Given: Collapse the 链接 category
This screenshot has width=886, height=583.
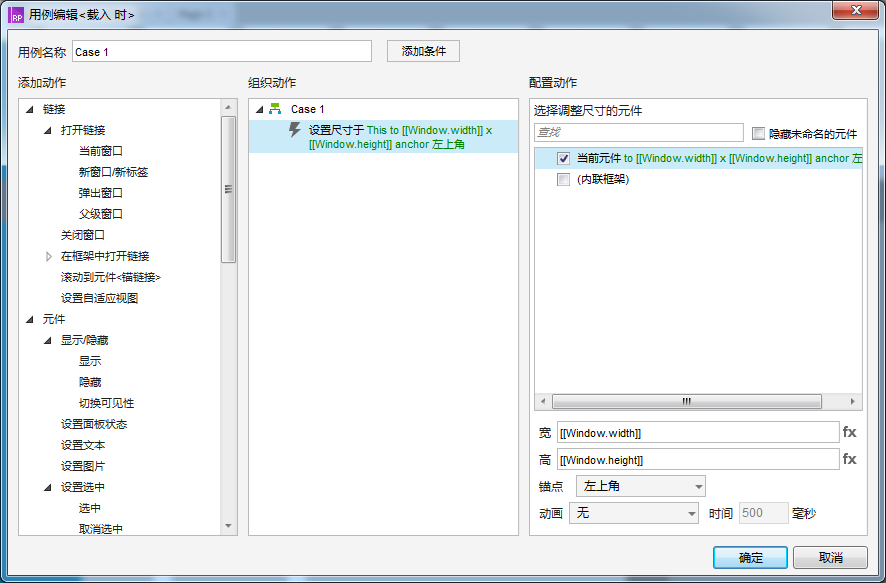Looking at the screenshot, I should coord(30,109).
